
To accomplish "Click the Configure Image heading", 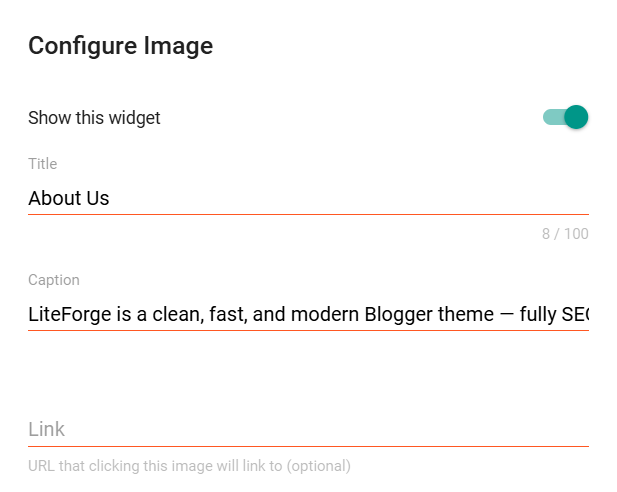I will [x=120, y=46].
